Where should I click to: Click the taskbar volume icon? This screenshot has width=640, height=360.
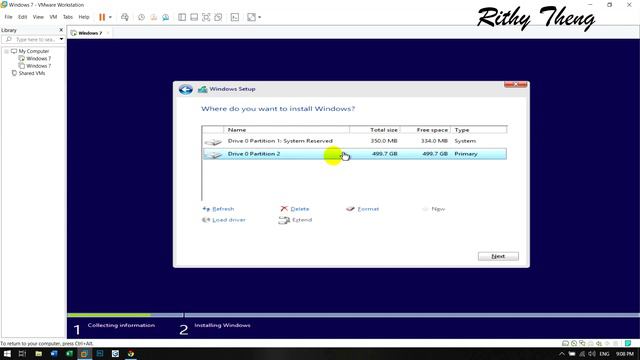[592, 354]
